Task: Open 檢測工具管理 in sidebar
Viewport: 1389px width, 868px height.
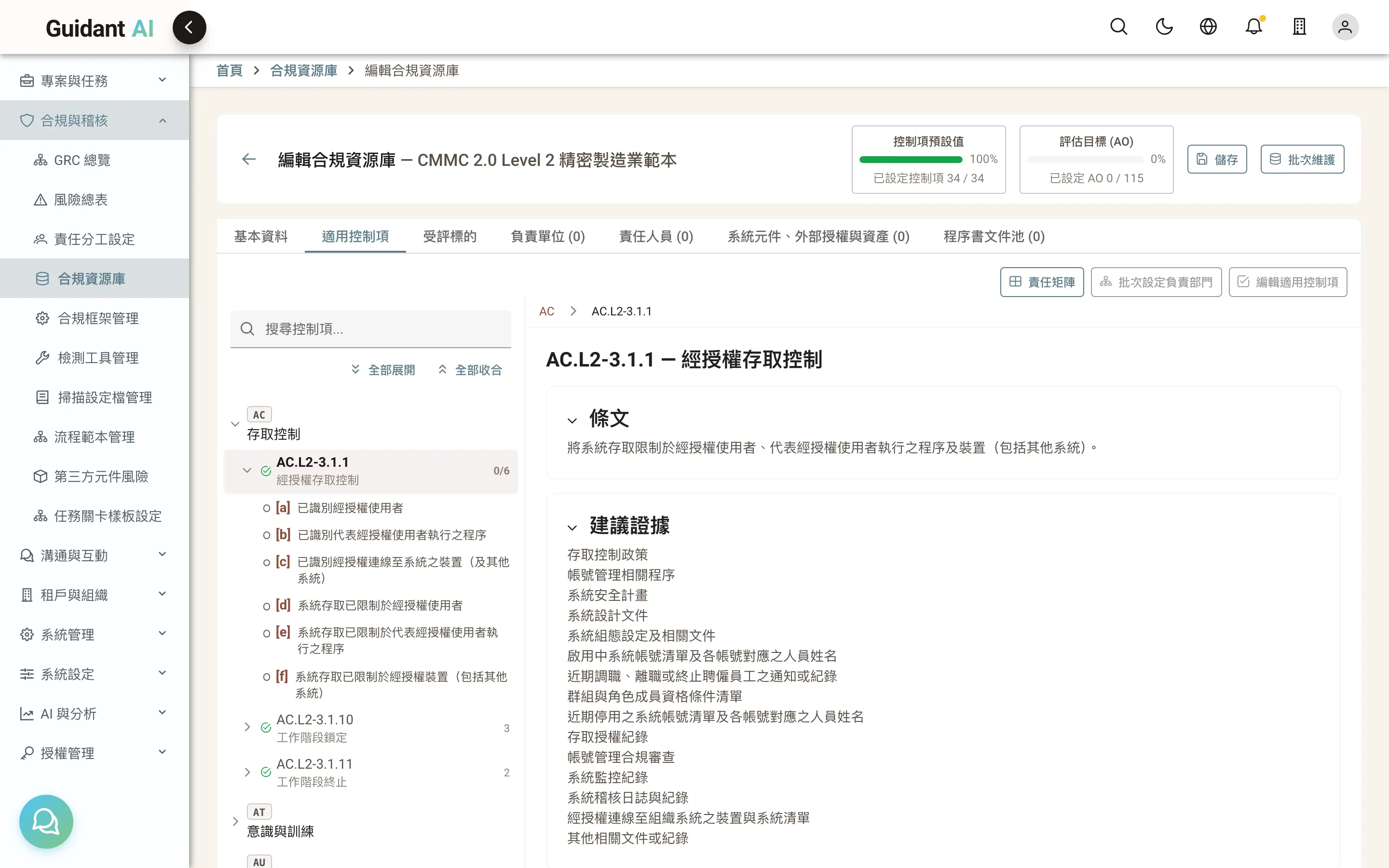Action: [94, 358]
